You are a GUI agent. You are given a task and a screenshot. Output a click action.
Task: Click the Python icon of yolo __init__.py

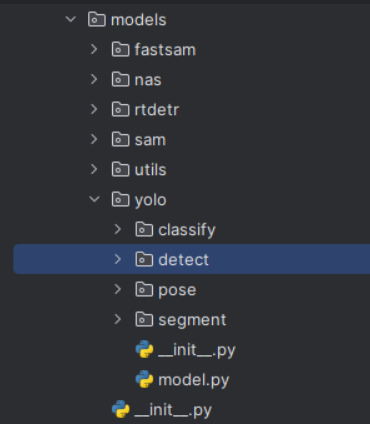pos(144,349)
